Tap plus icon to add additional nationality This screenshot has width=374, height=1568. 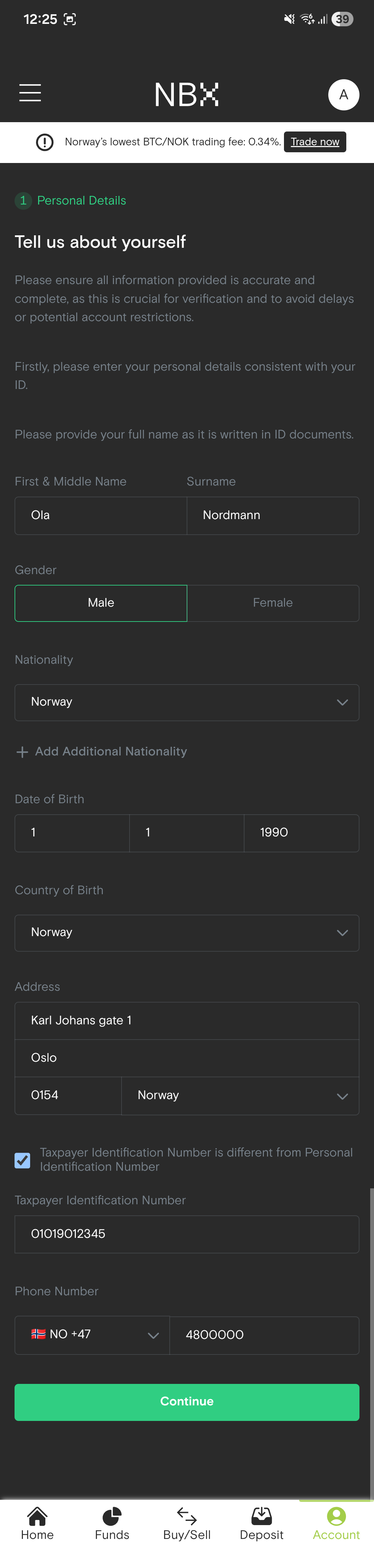pyautogui.click(x=22, y=752)
